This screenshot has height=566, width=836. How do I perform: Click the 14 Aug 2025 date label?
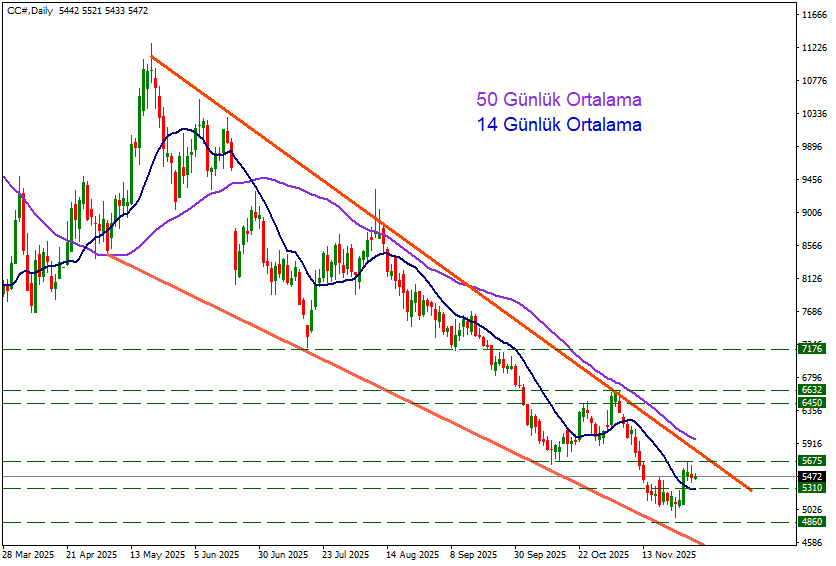point(411,553)
